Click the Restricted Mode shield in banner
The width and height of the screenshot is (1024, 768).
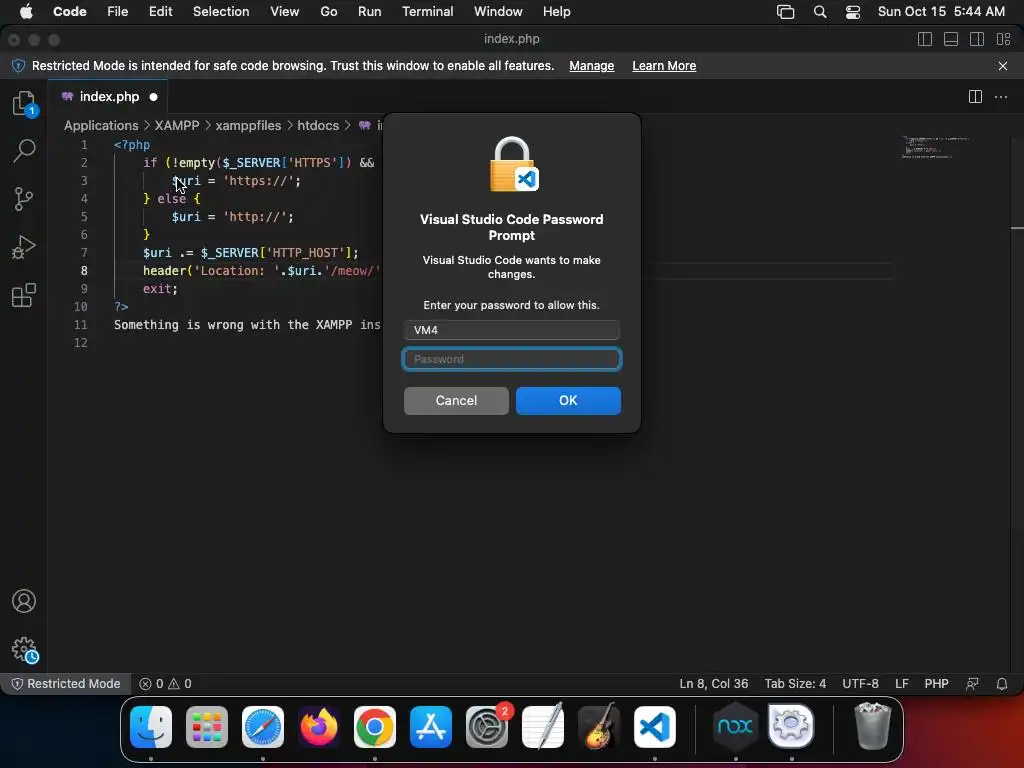pos(18,66)
